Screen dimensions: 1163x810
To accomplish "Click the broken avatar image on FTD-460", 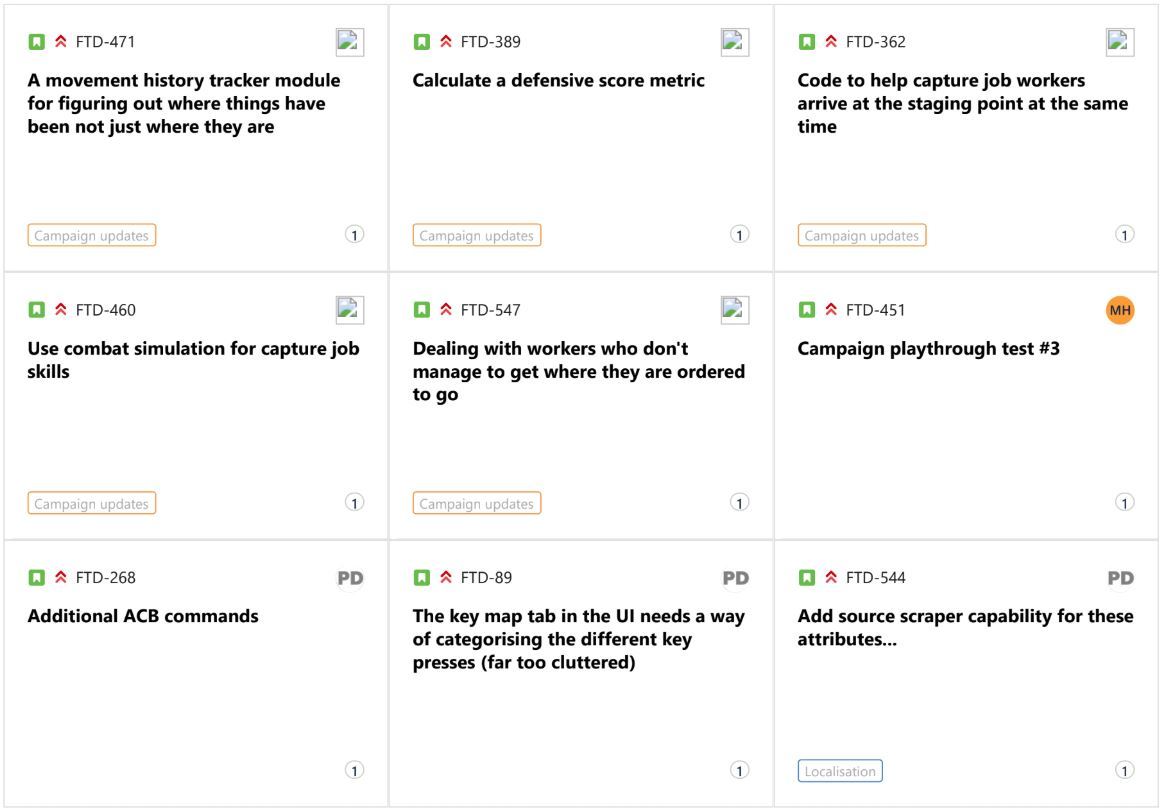I will pos(349,310).
